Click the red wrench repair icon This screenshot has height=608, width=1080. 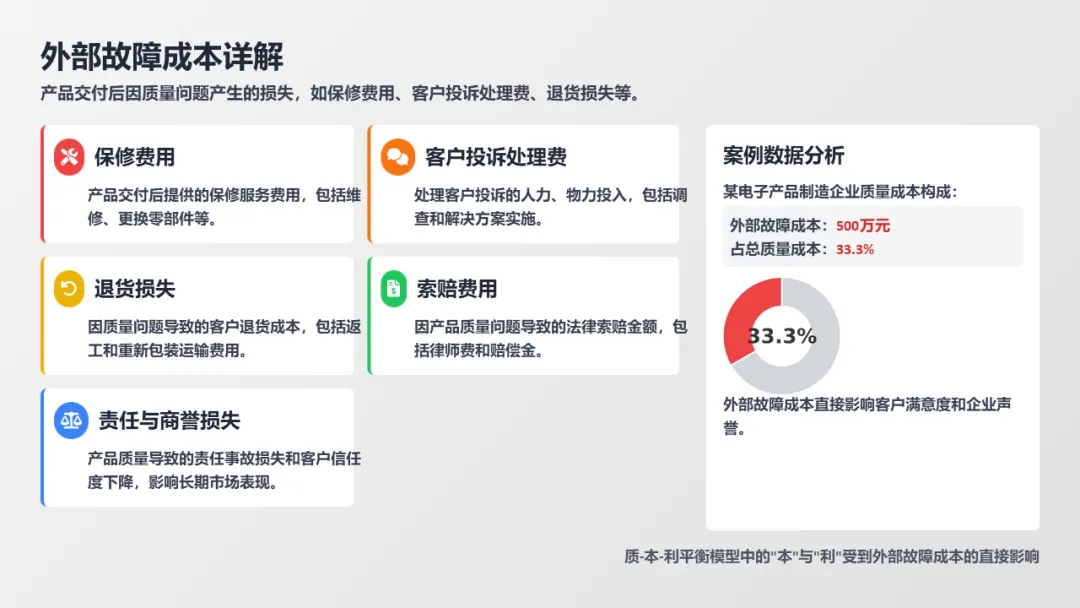click(x=69, y=157)
